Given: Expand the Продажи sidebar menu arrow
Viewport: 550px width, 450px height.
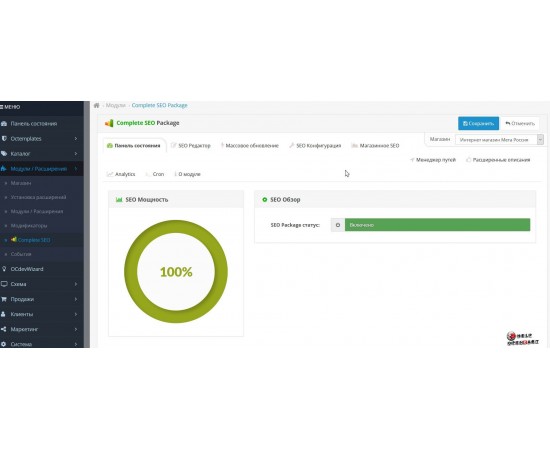Looking at the screenshot, I should pyautogui.click(x=75, y=299).
